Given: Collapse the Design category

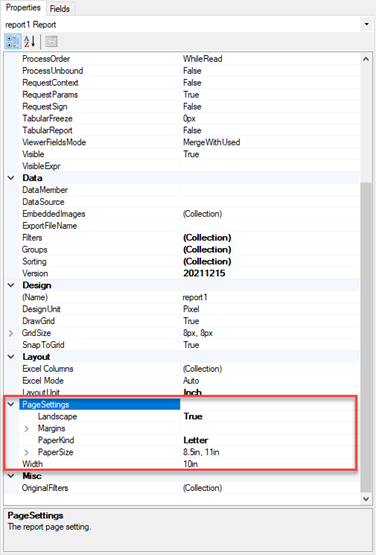Looking at the screenshot, I should (x=11, y=285).
